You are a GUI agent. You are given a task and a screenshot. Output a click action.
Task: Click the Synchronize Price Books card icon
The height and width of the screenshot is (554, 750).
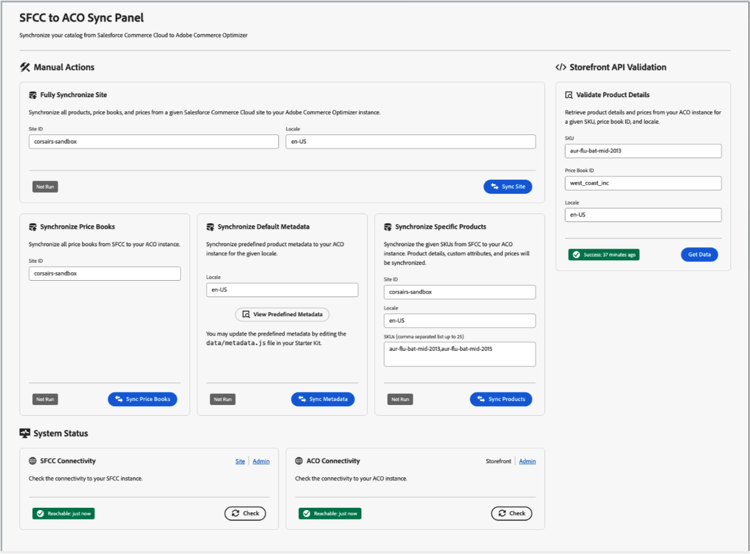(33, 227)
